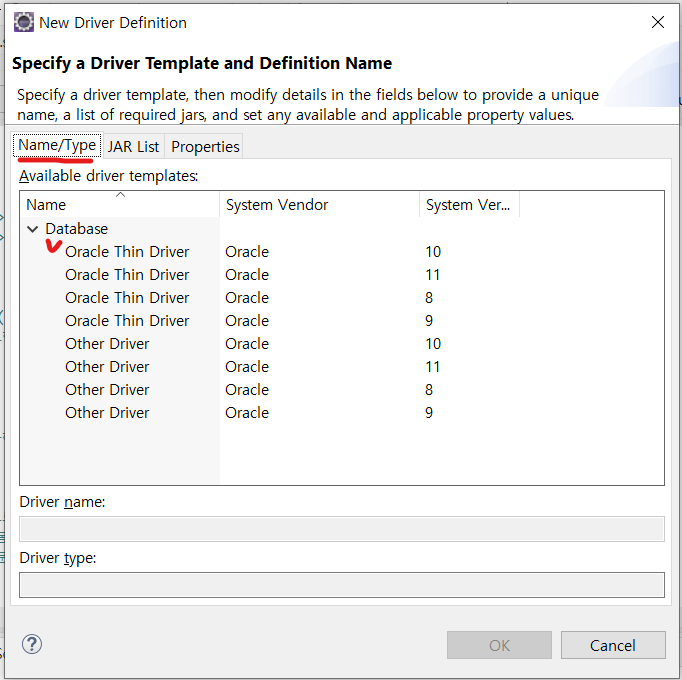Select Other Driver version 11
Viewport: 682px width, 680px height.
(107, 367)
